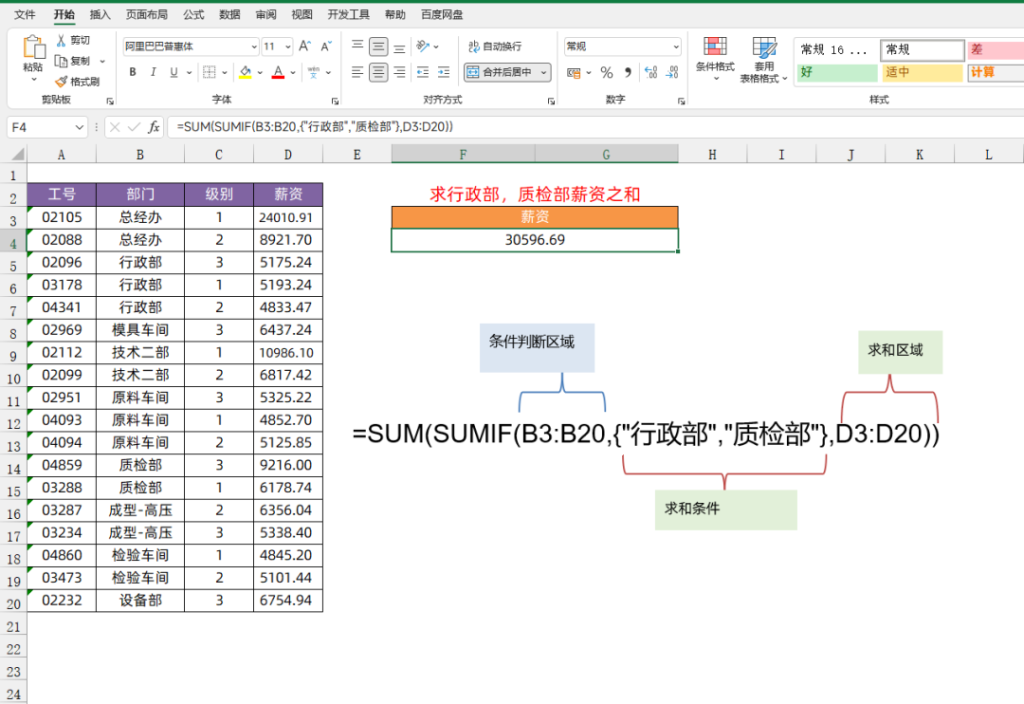This screenshot has height=704, width=1024.
Task: Click the 自动换行 wrap text button
Action: (495, 46)
